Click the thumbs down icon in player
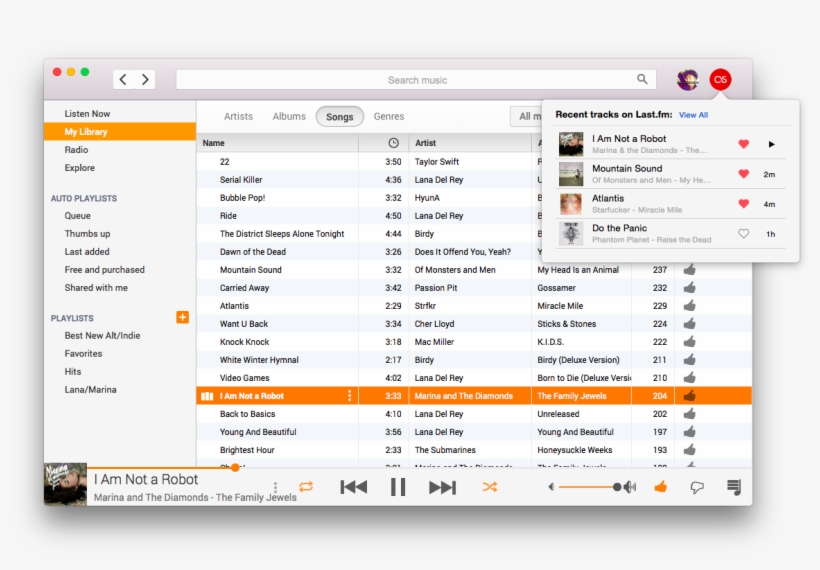 coord(697,487)
